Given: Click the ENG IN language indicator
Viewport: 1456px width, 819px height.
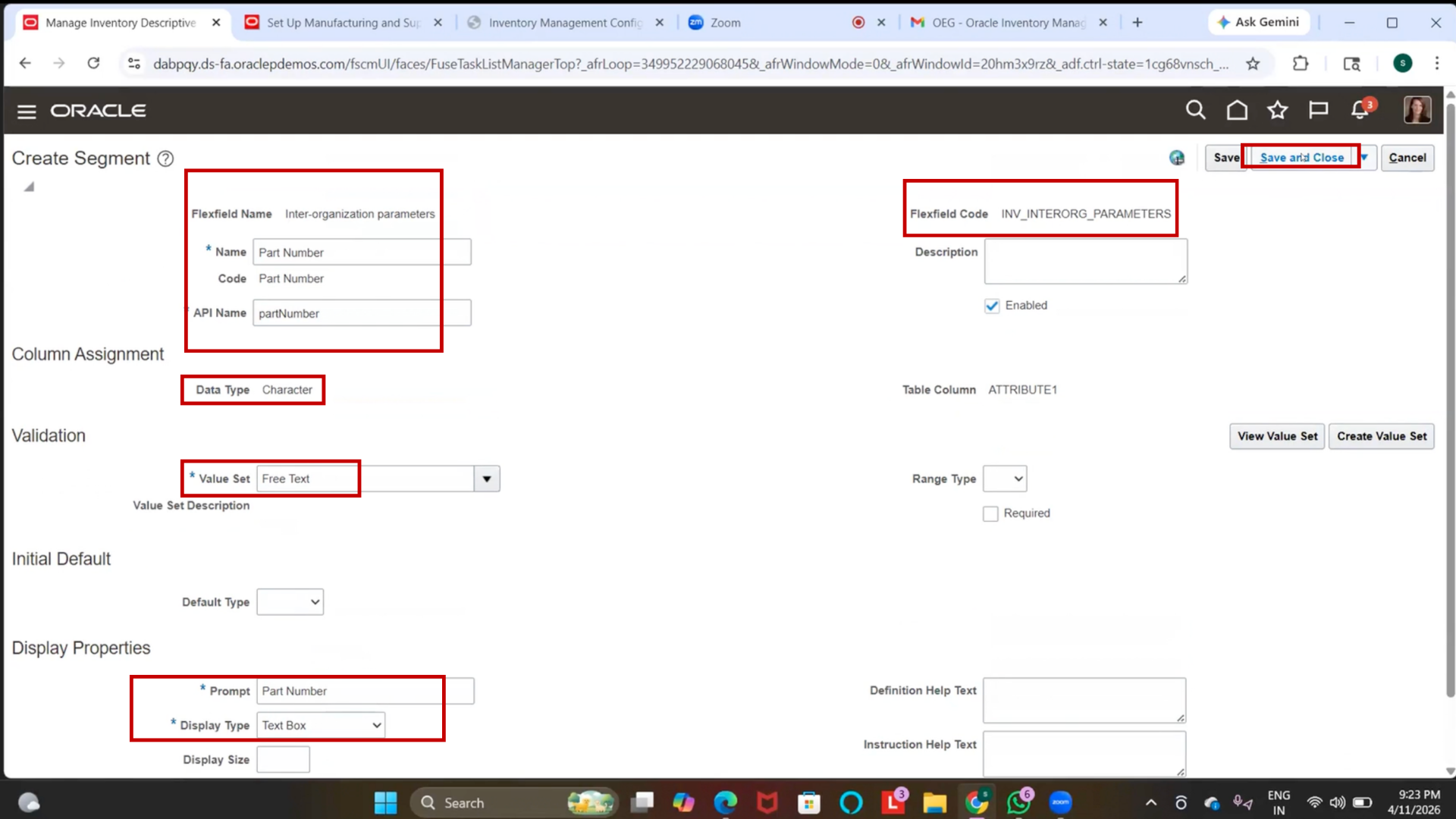Looking at the screenshot, I should point(1279,802).
